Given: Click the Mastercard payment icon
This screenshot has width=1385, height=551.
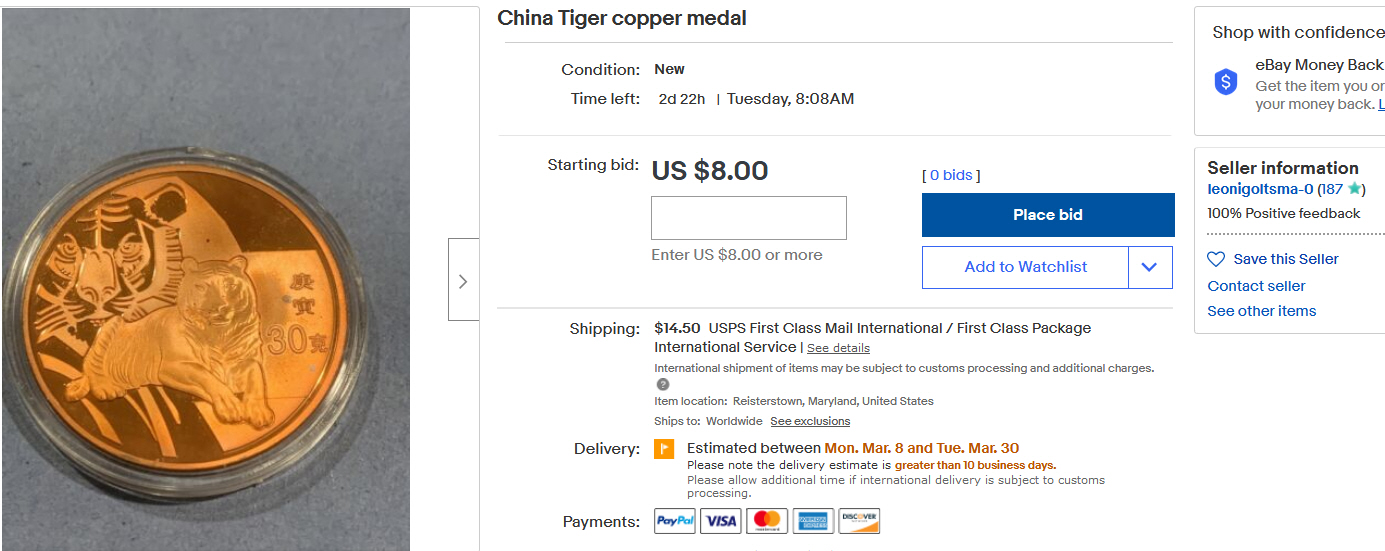Looking at the screenshot, I should (x=766, y=521).
